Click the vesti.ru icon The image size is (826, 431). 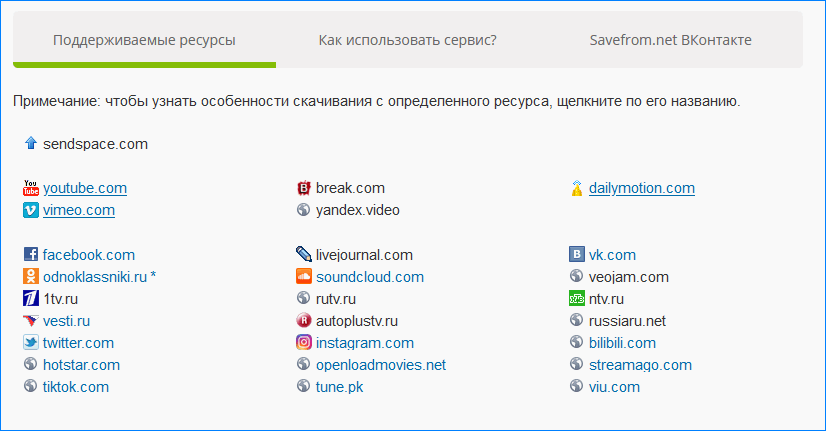[x=31, y=320]
